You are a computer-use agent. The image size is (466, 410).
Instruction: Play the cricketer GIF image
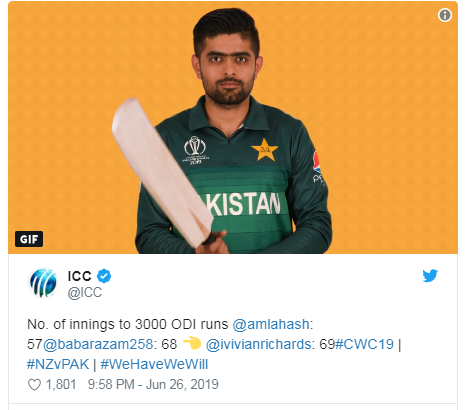coord(233,127)
